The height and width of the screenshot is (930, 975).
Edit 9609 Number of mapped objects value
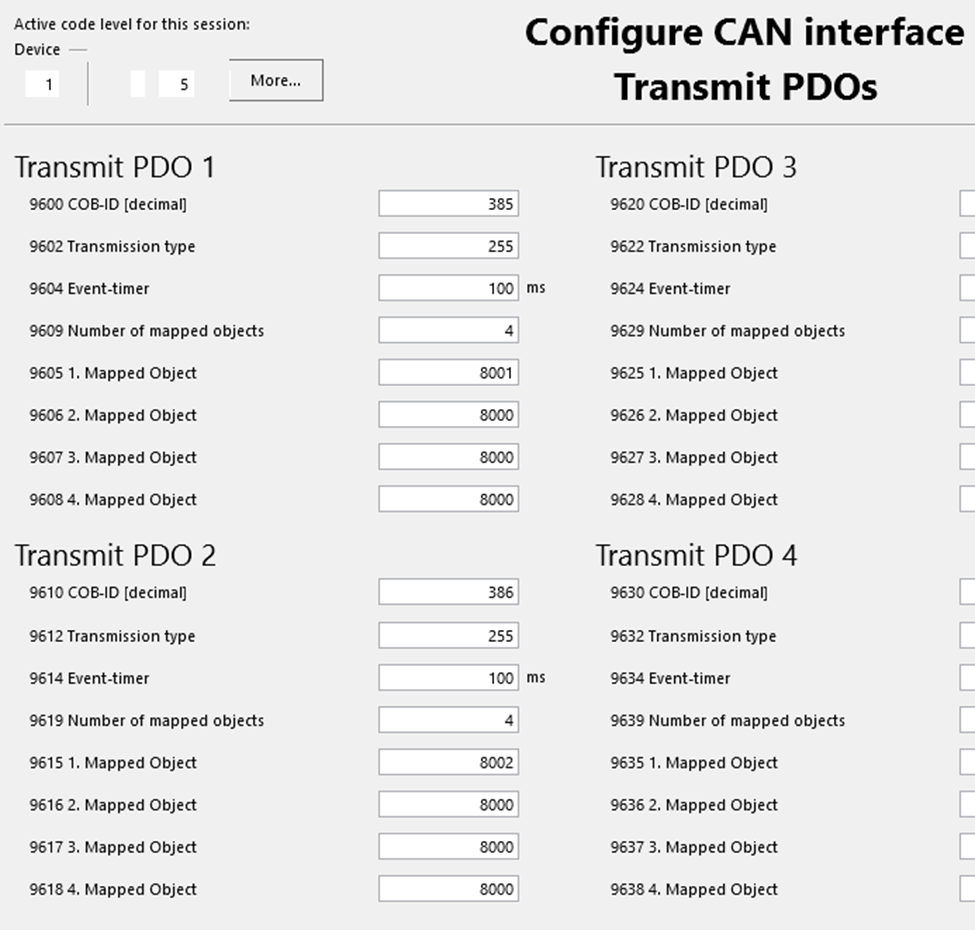pos(448,330)
